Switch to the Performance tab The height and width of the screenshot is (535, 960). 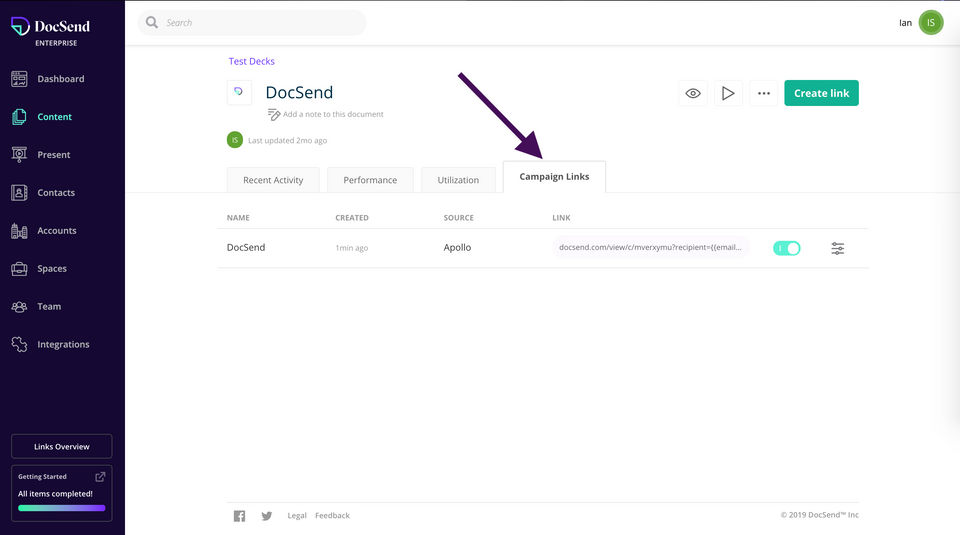(370, 180)
